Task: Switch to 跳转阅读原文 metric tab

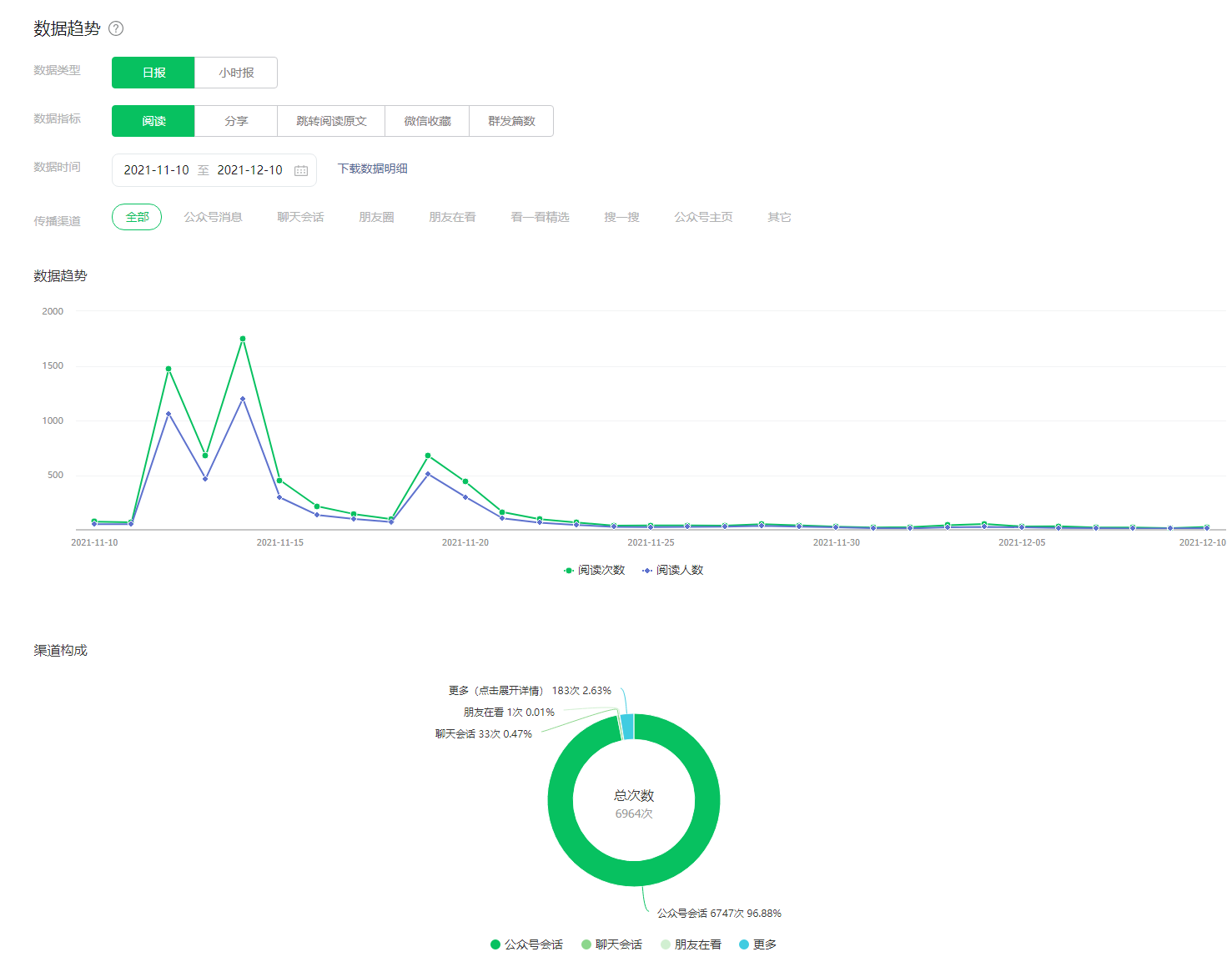Action: (x=331, y=121)
